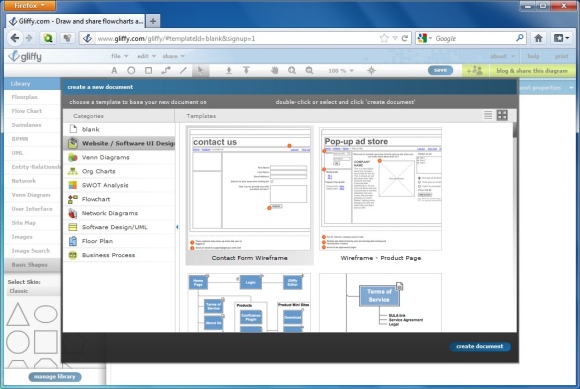Open the zoom percentage dropdown

(341, 71)
